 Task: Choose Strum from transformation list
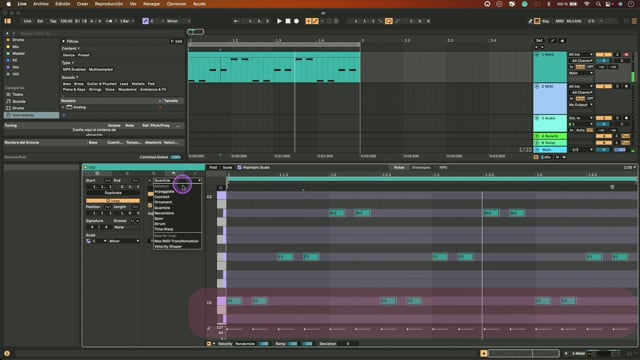[177, 224]
